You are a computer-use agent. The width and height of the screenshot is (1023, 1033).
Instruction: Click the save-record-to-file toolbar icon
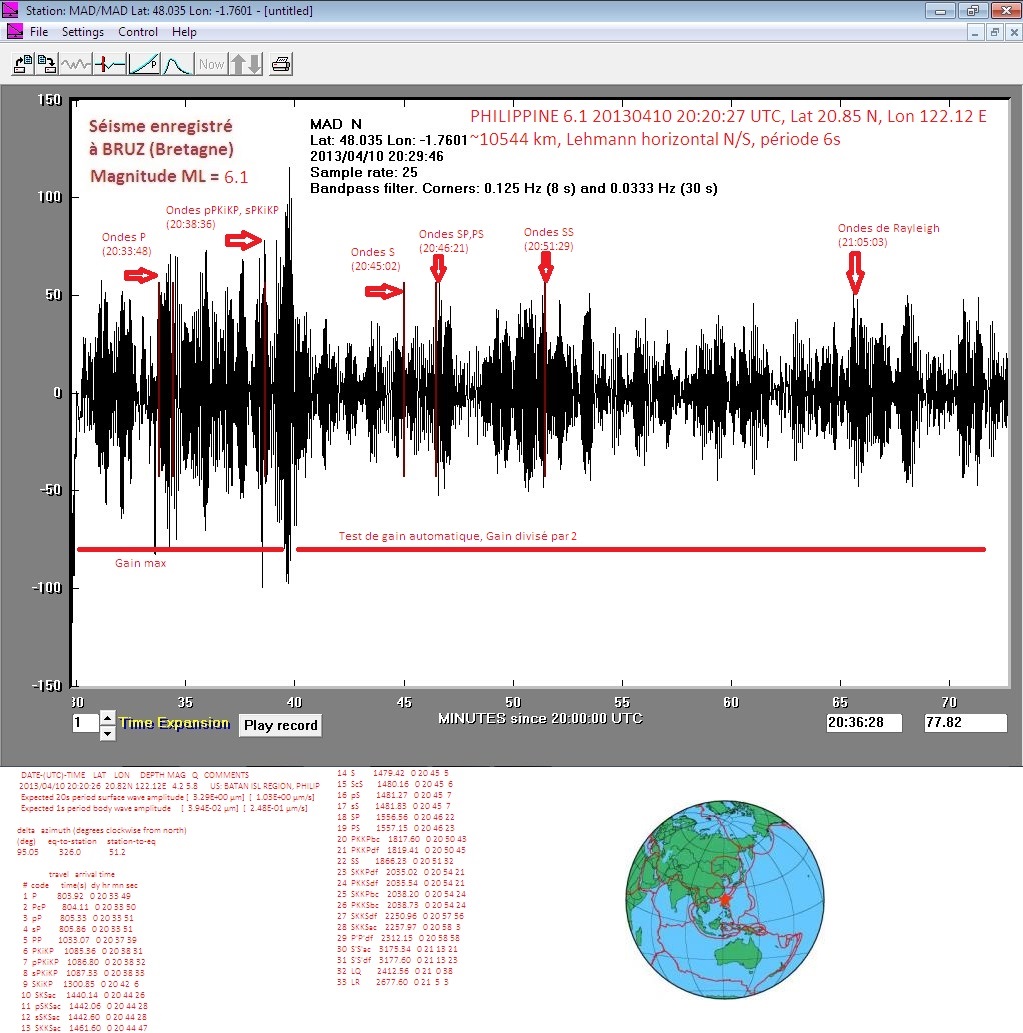point(47,65)
